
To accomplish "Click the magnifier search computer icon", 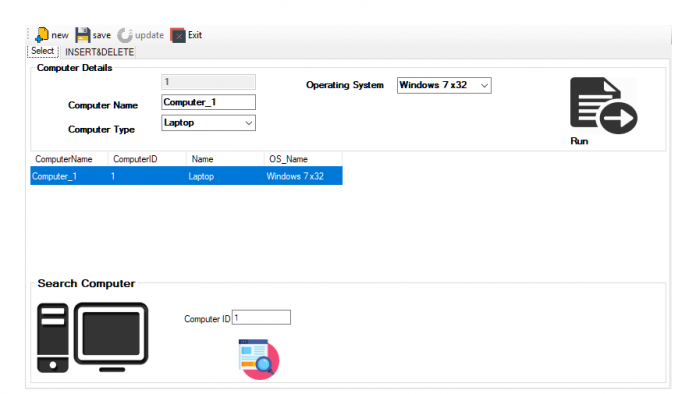I will click(259, 359).
